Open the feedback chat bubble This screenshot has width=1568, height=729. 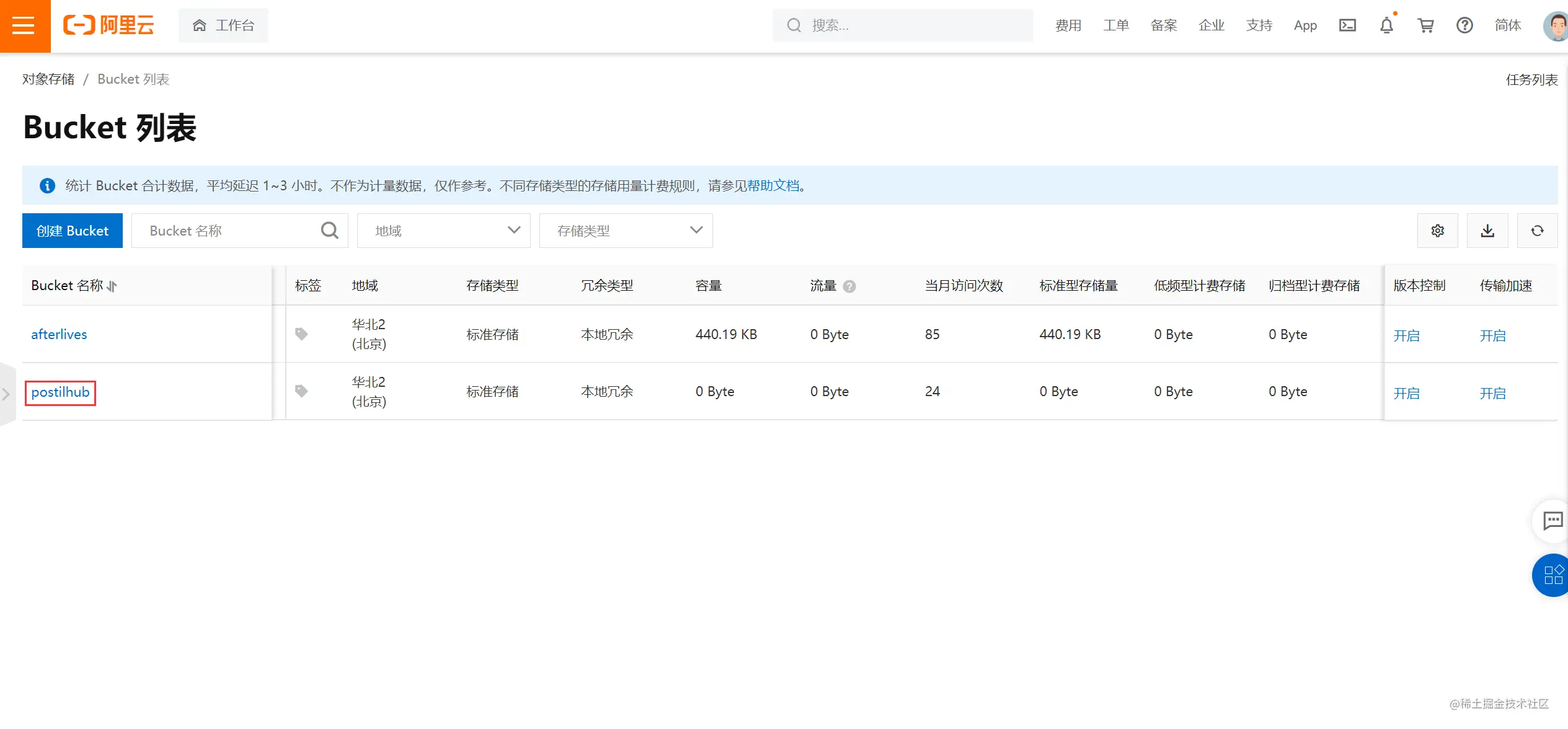tap(1552, 521)
